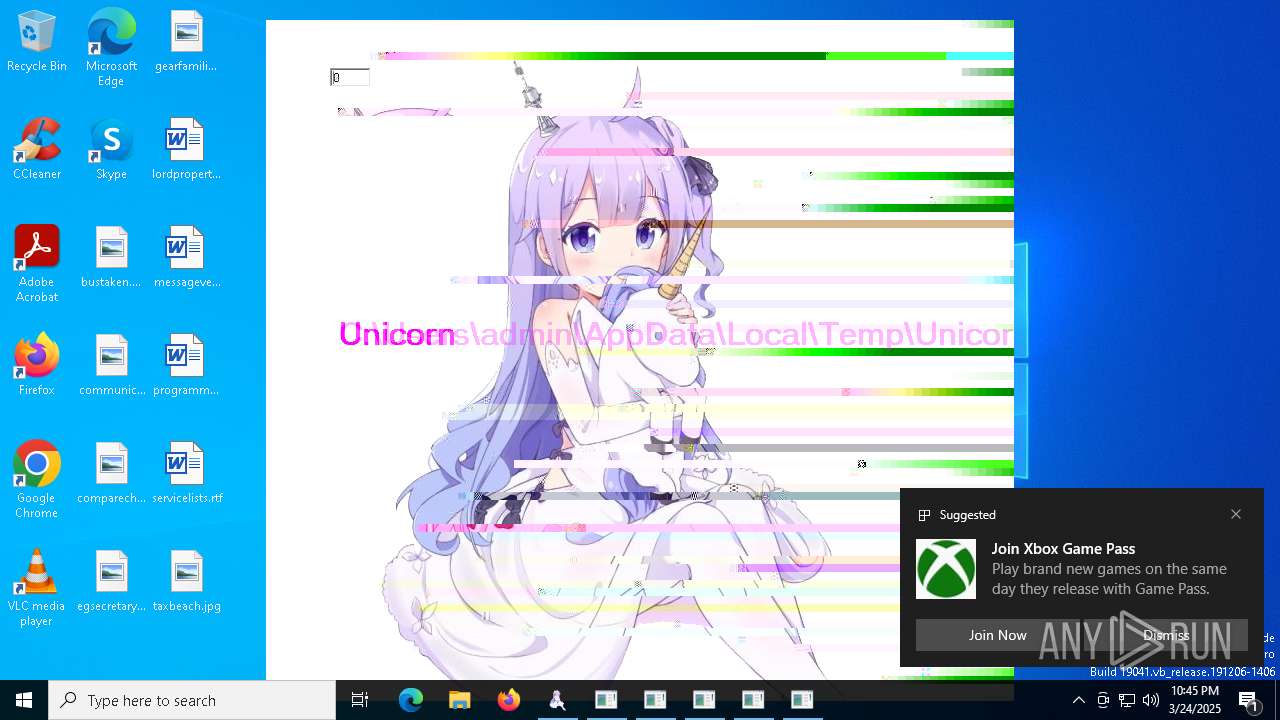Select the gearfamili... image file on desktop
The height and width of the screenshot is (720, 1280).
[186, 42]
